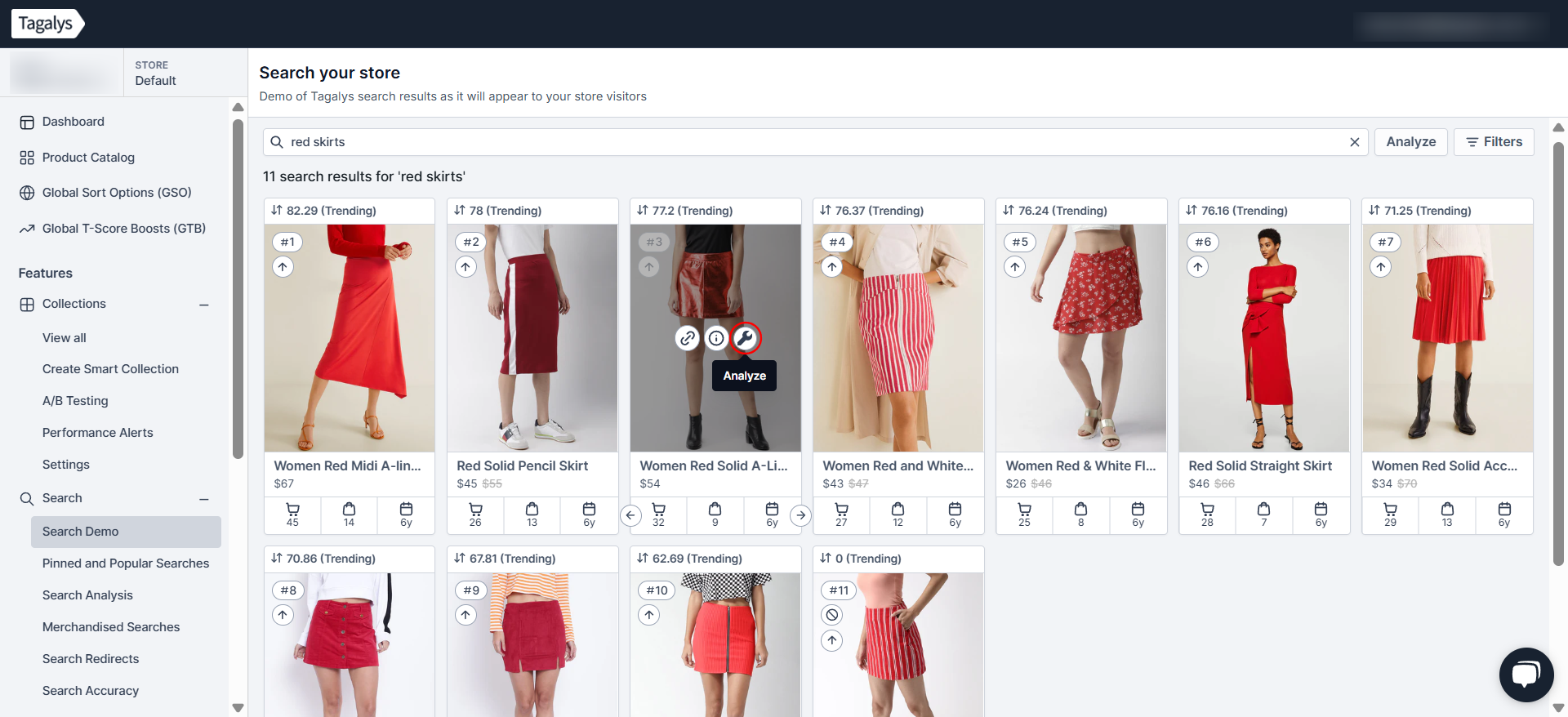This screenshot has width=1568, height=717.
Task: Click the link icon on product #3
Action: click(688, 338)
